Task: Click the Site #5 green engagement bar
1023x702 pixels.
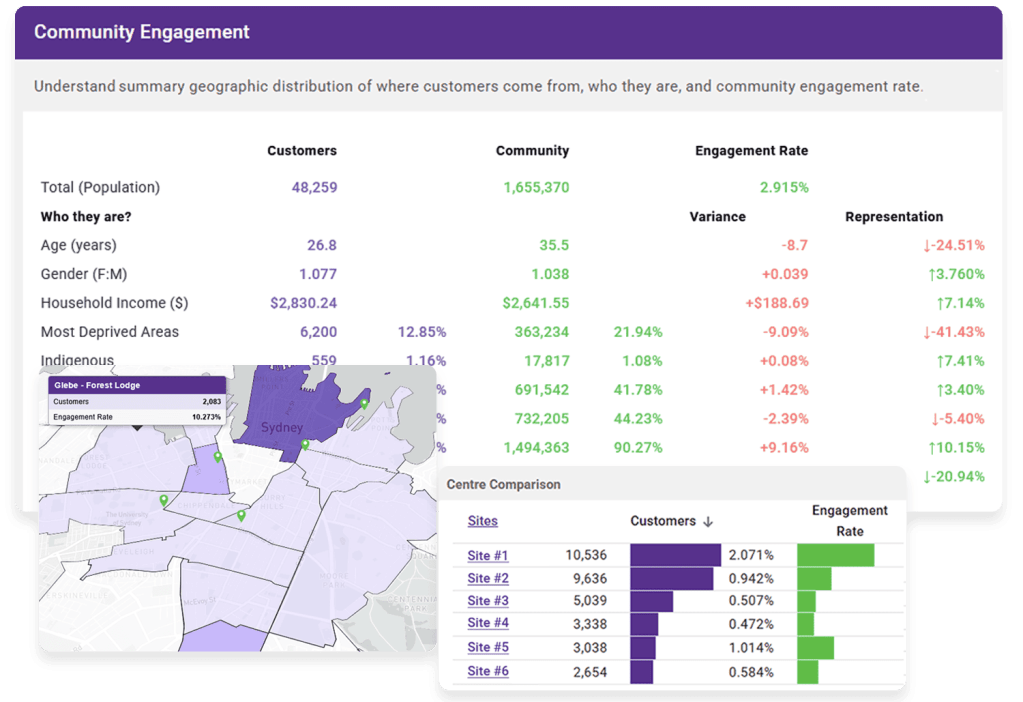Action: pyautogui.click(x=816, y=648)
